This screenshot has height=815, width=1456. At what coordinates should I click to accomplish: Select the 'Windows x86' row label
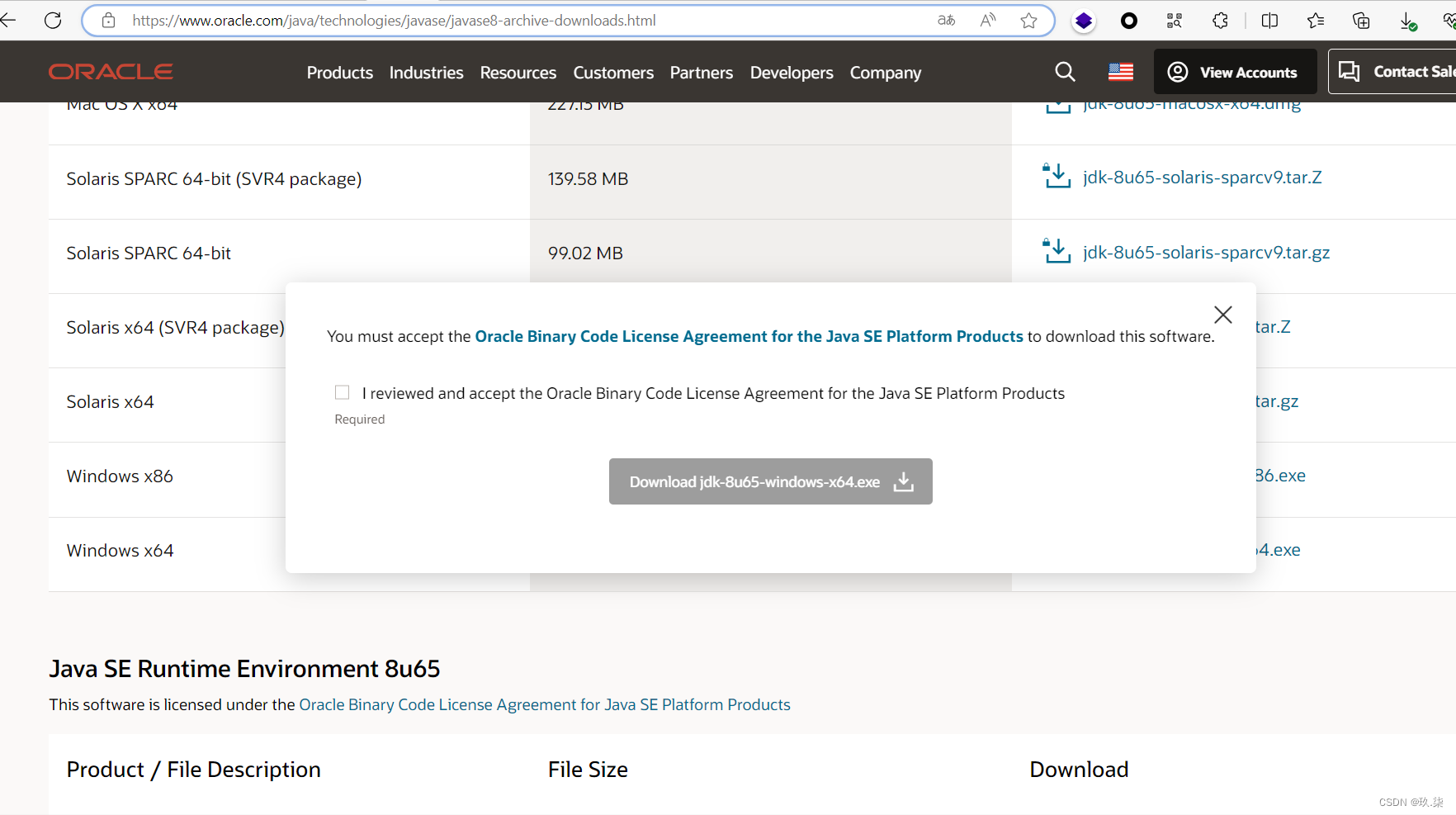pos(120,476)
